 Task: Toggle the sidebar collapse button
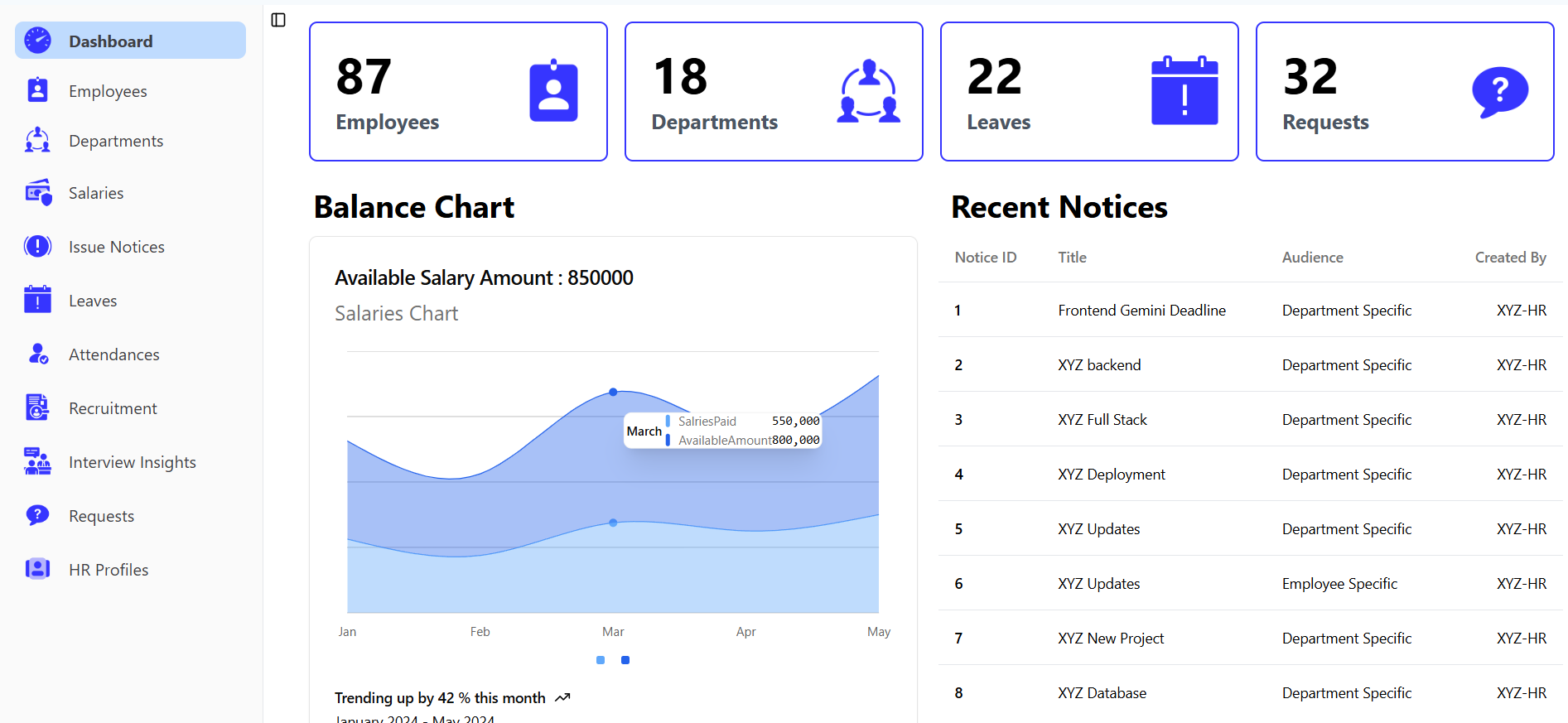pos(278,20)
